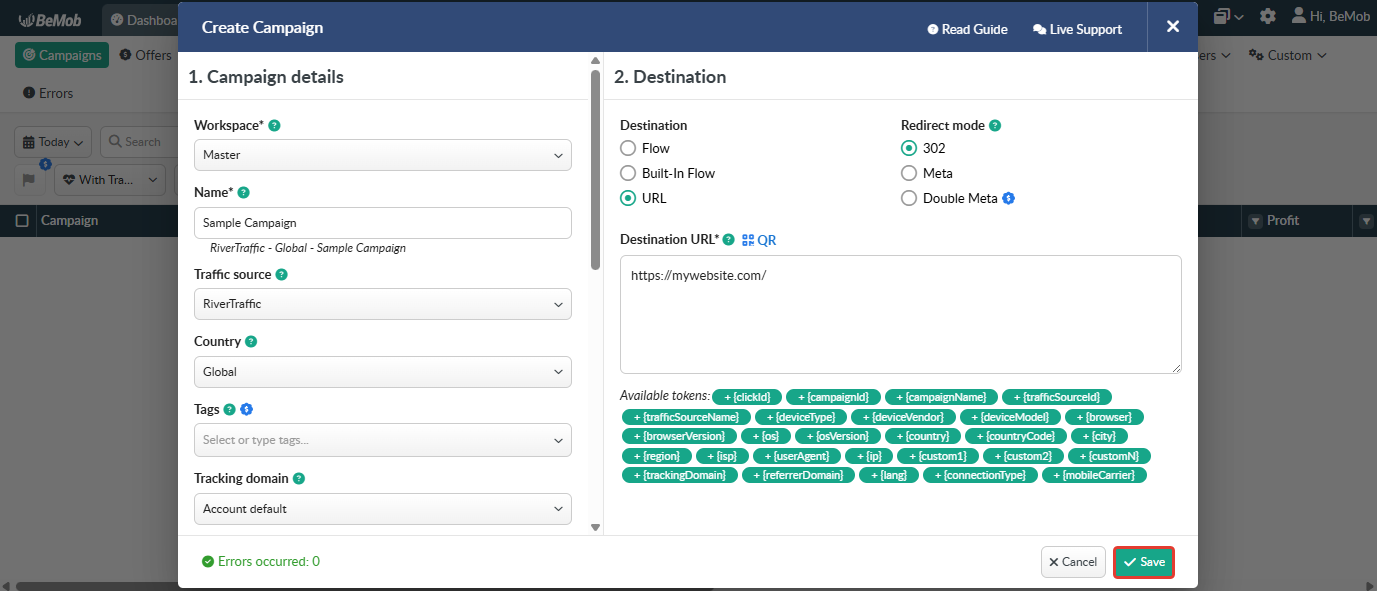
Task: Select the Built-In Flow radio button
Action: click(628, 173)
